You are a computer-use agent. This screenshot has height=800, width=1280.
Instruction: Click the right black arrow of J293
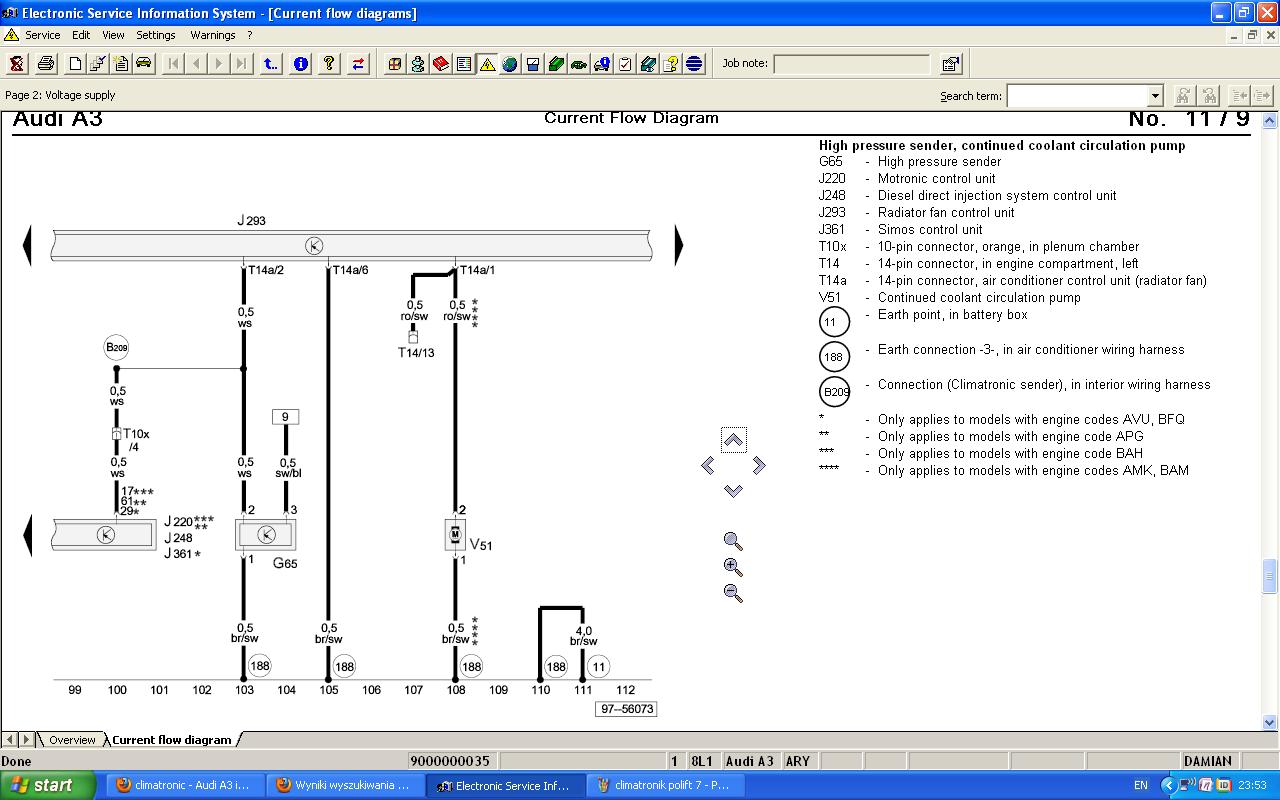680,245
